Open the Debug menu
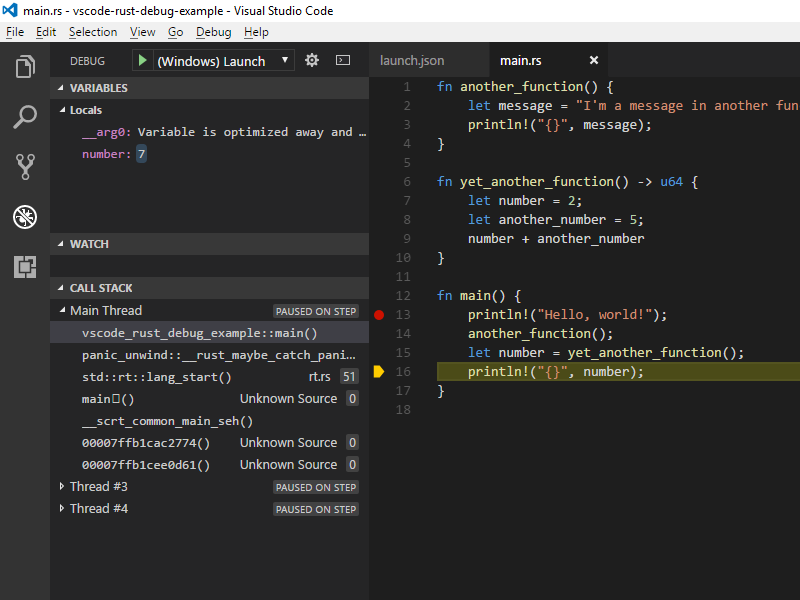 point(213,32)
